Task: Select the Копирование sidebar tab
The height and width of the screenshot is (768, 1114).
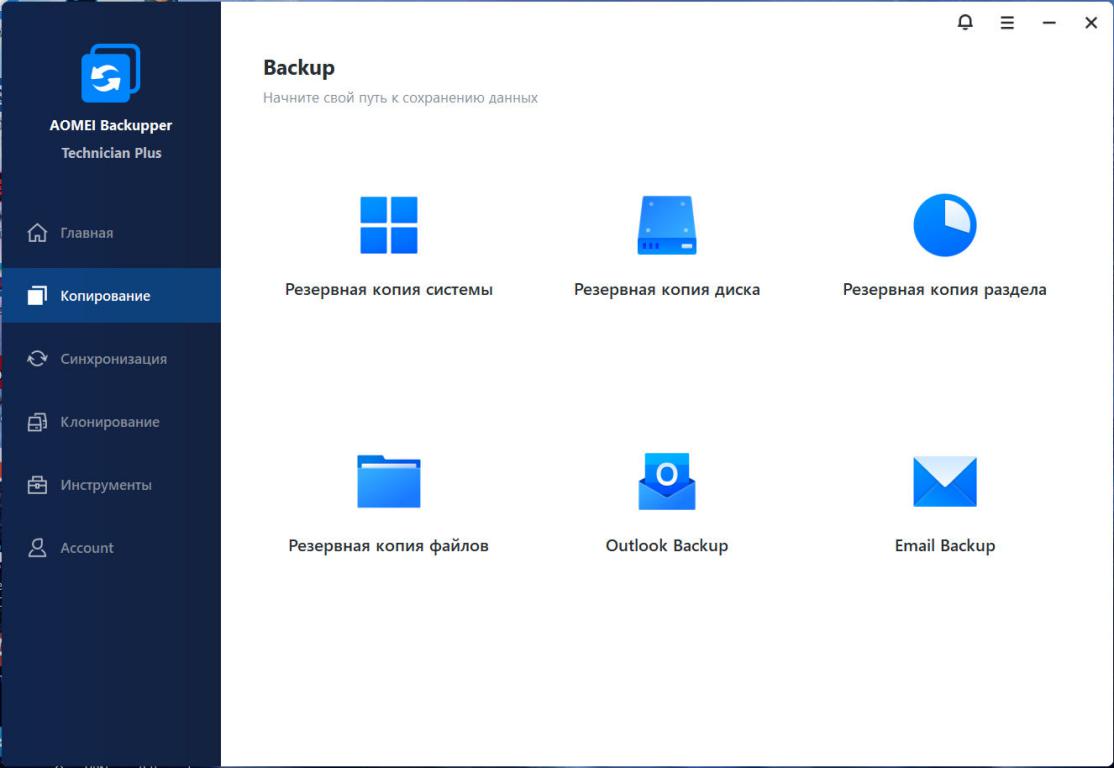Action: 105,296
